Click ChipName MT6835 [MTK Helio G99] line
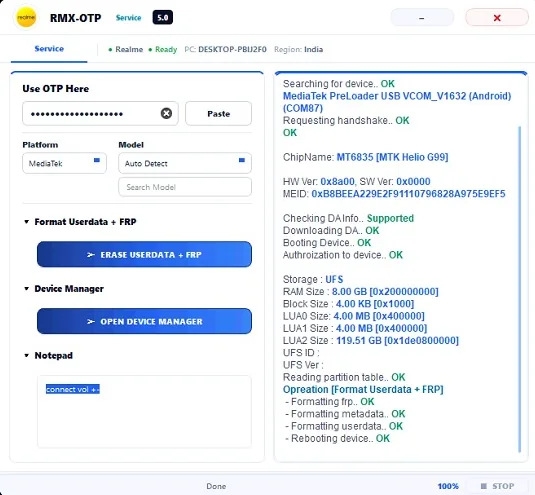This screenshot has width=535, height=495. [365, 157]
